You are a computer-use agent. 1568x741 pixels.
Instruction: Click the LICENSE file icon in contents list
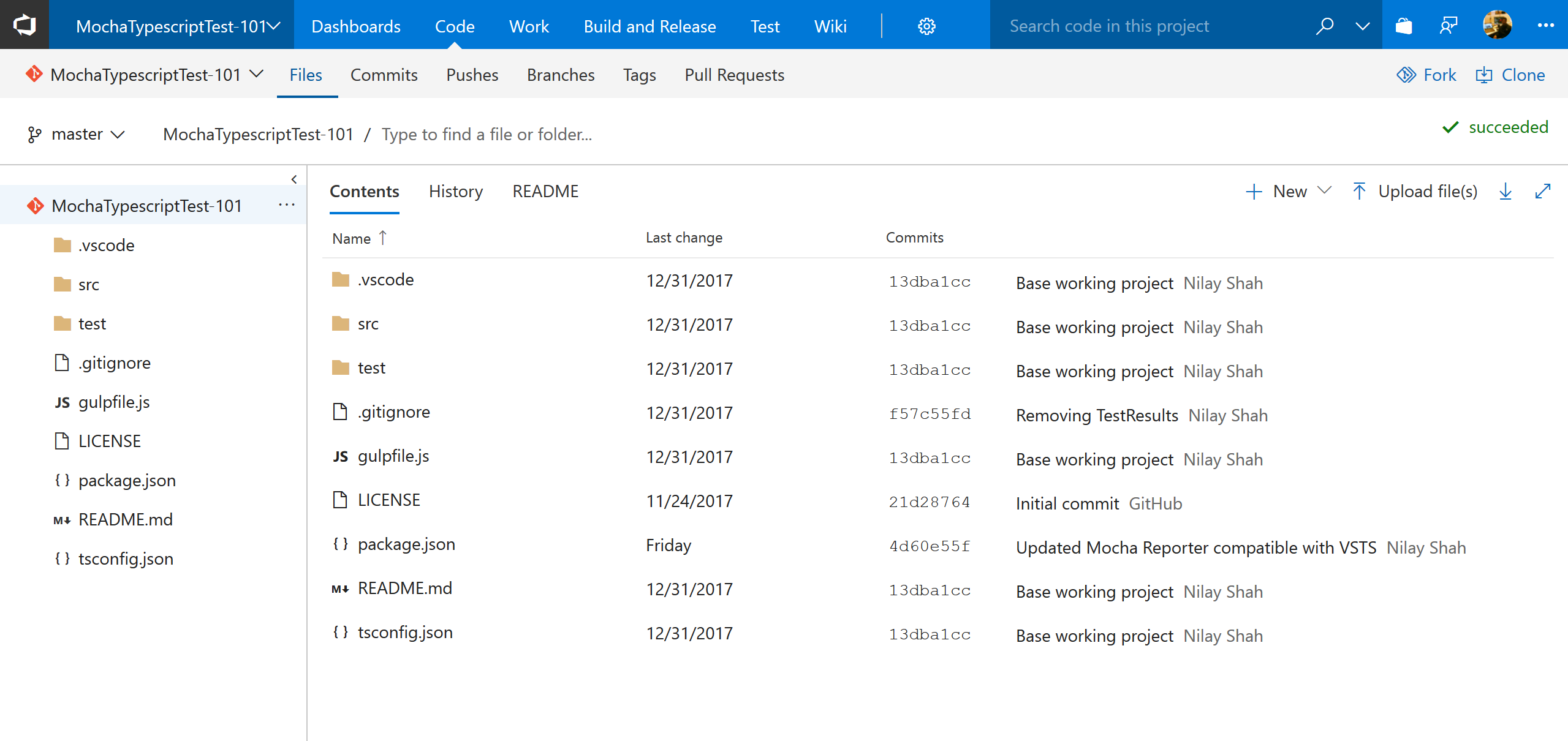click(340, 500)
